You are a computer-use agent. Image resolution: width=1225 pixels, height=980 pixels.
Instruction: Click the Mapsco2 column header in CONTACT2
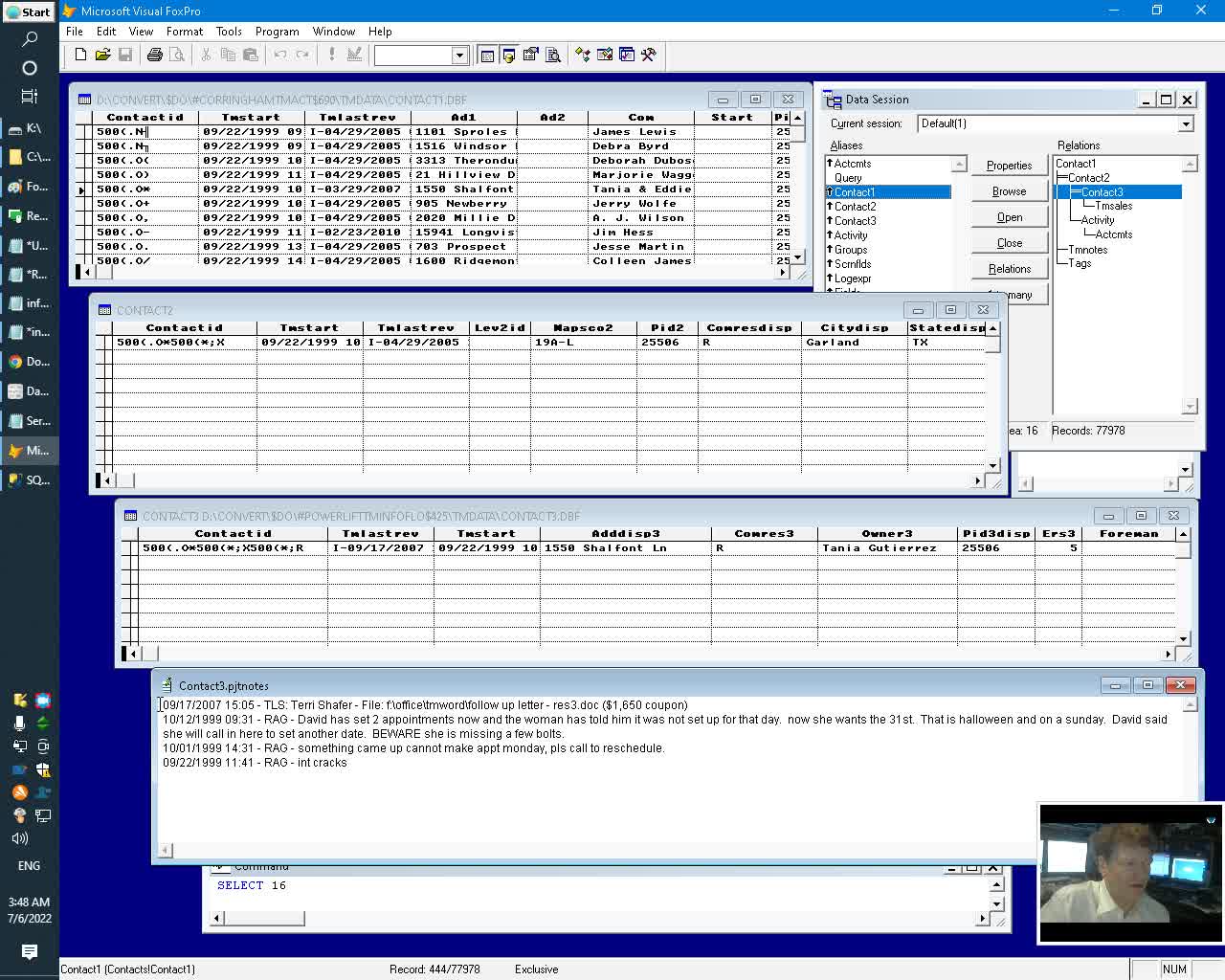pos(583,328)
